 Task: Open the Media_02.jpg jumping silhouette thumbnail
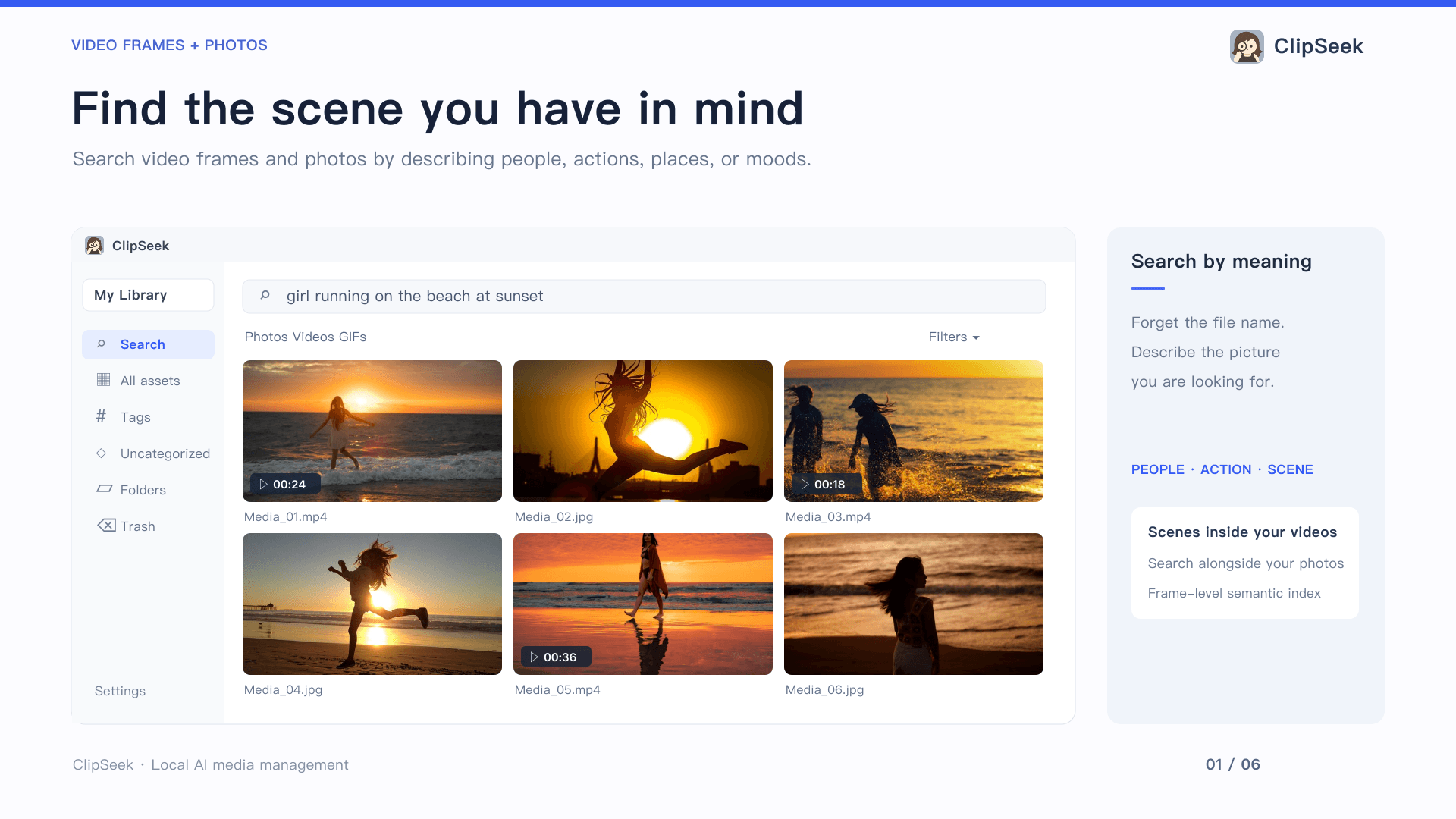coord(643,431)
